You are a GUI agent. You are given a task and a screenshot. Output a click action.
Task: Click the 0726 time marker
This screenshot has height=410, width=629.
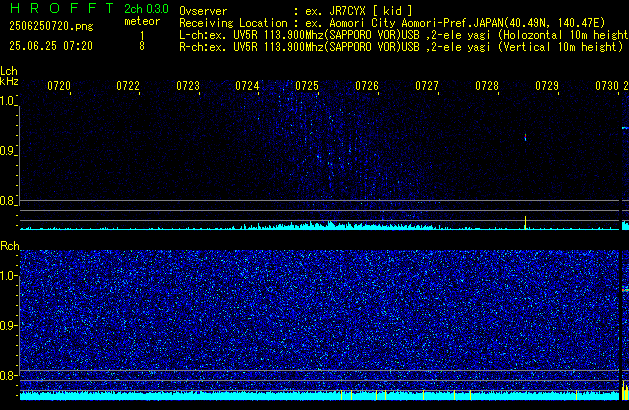pos(367,86)
